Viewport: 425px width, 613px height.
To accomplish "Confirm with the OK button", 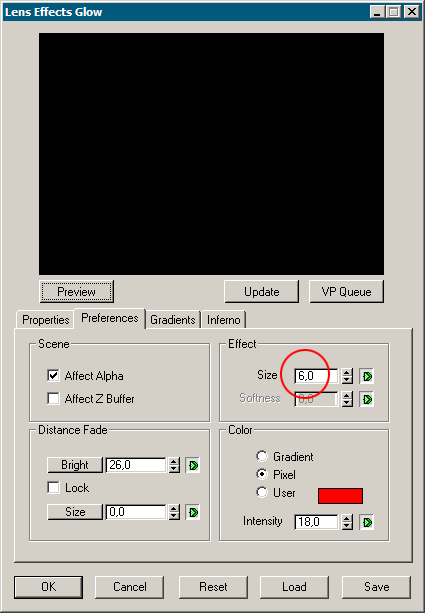I will [x=48, y=587].
